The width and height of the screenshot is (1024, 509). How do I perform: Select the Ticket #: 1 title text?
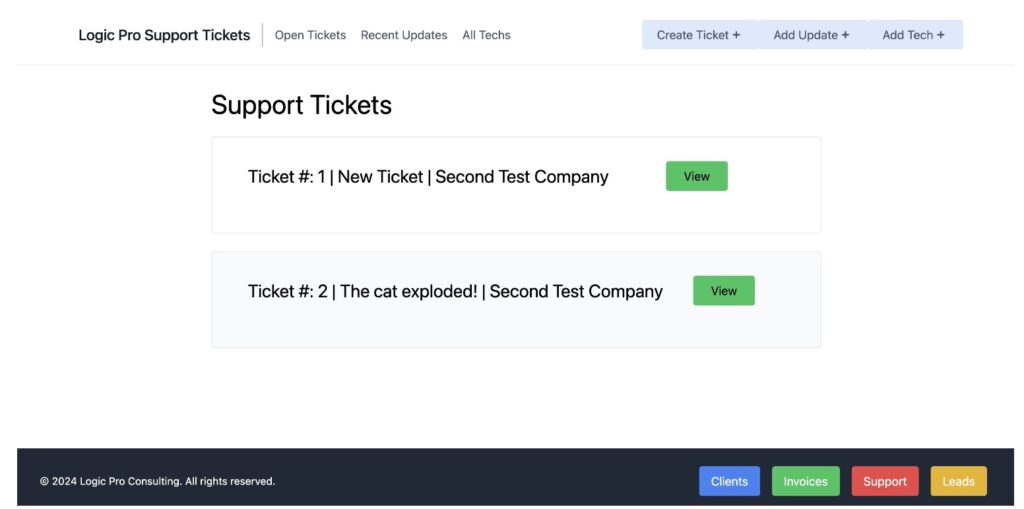[428, 176]
